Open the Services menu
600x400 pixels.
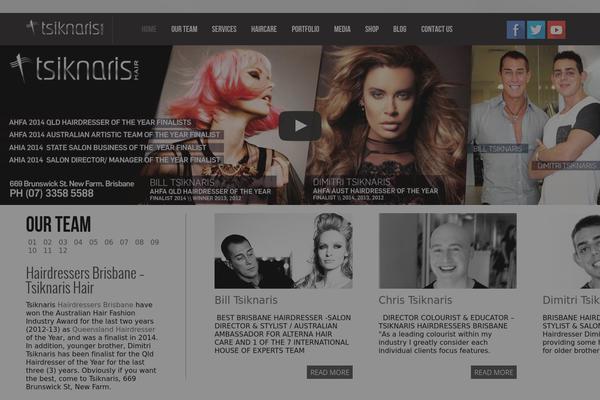pyautogui.click(x=224, y=29)
